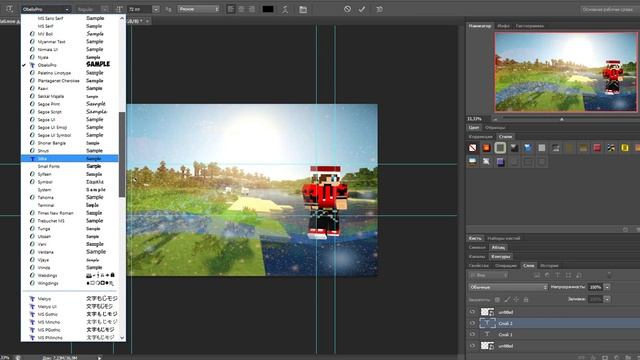Open the Стили panel tab
The image size is (640, 360).
pos(505,137)
